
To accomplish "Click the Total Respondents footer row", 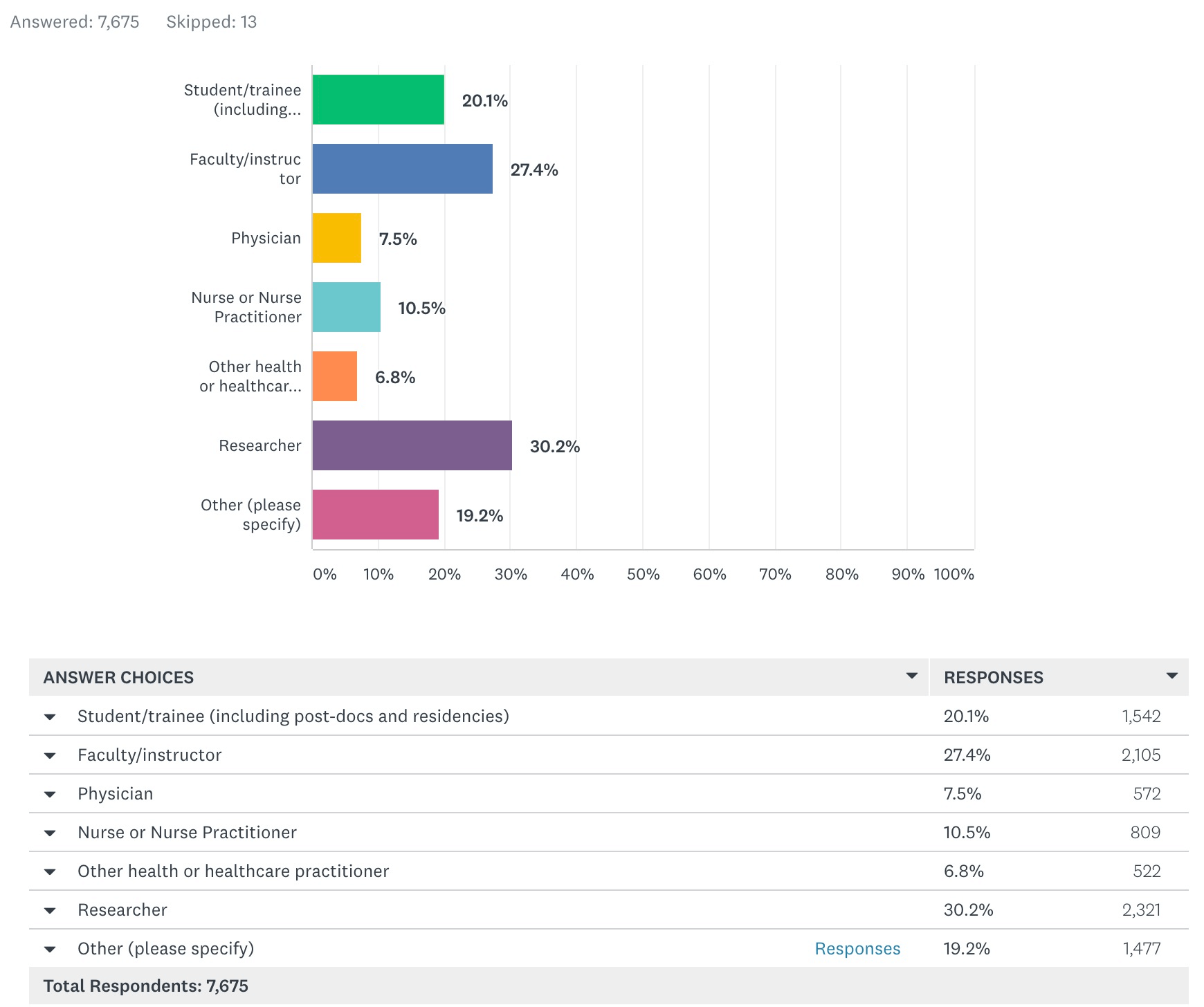I will [x=609, y=986].
